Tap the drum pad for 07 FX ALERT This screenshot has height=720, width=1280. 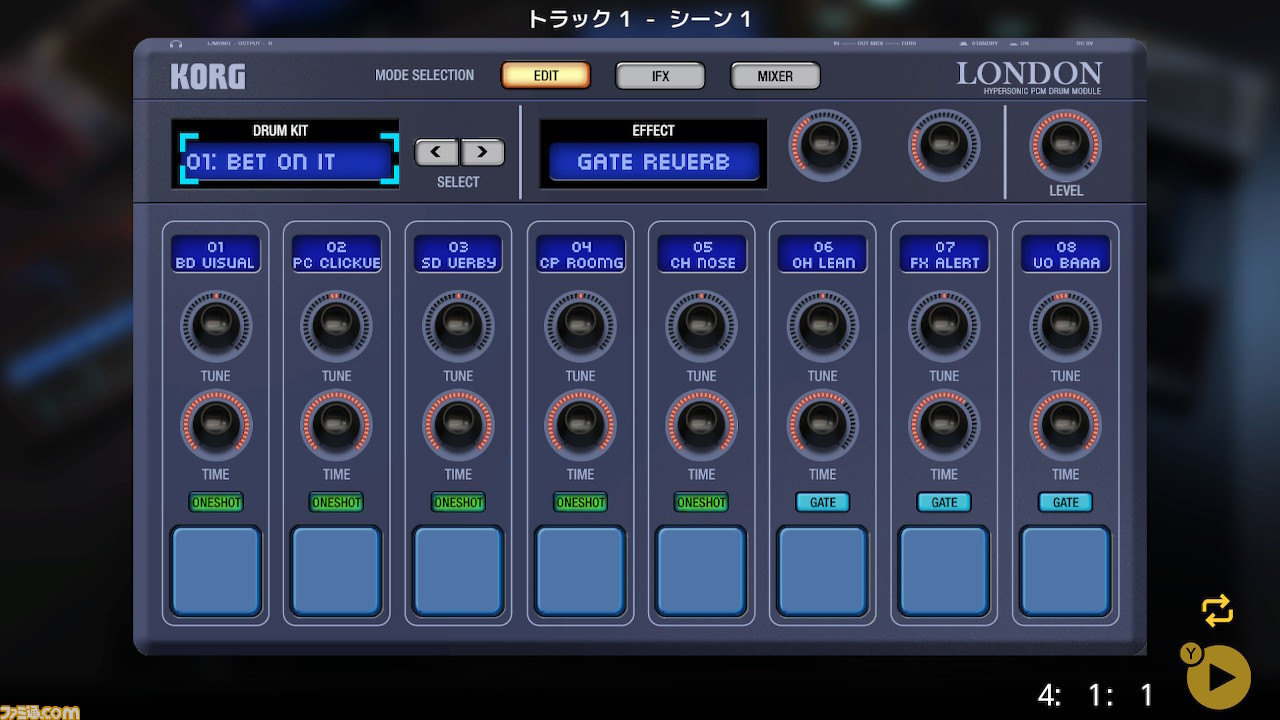[x=945, y=570]
